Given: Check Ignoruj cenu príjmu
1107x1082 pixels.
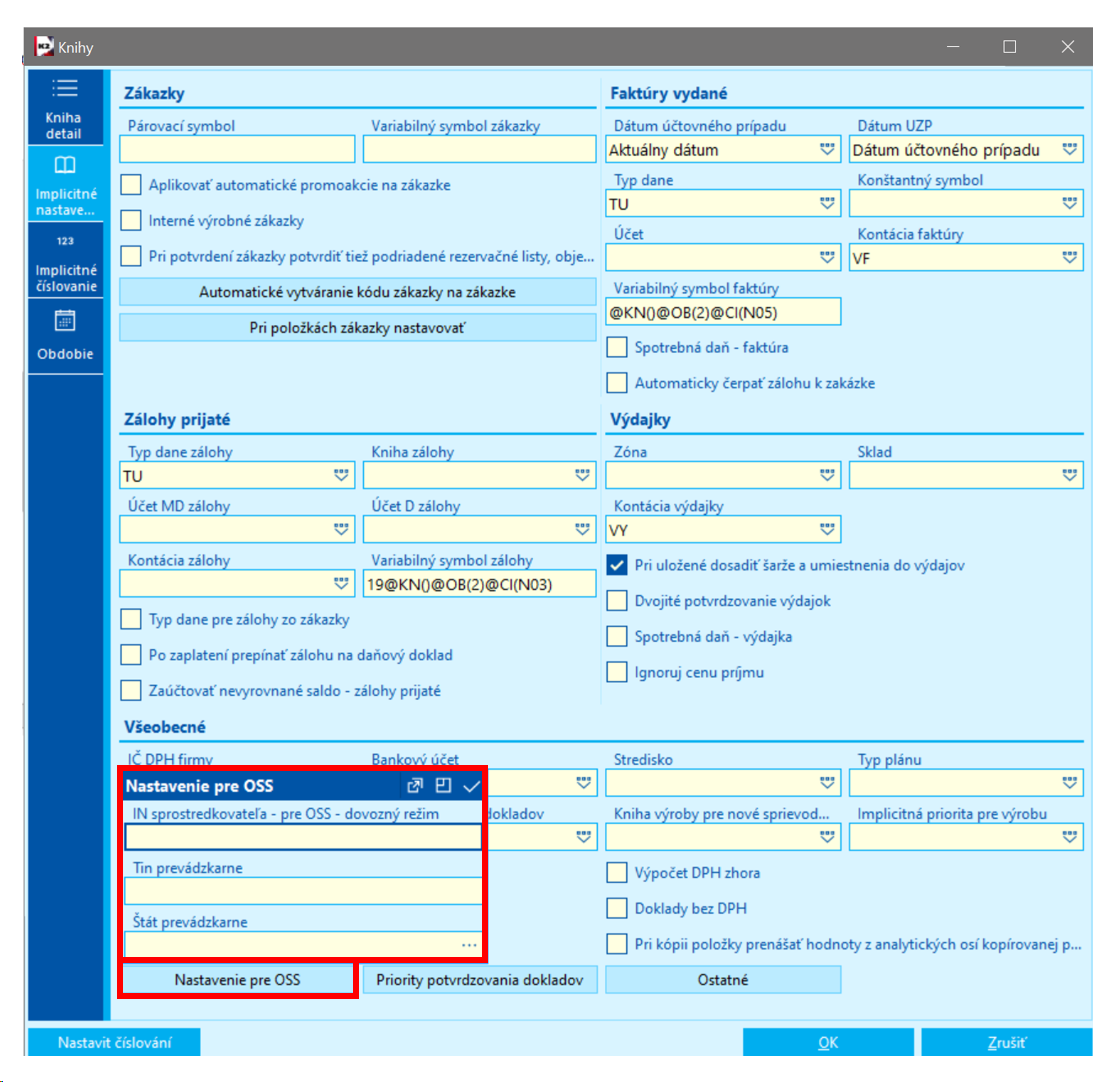Looking at the screenshot, I should pos(617,672).
